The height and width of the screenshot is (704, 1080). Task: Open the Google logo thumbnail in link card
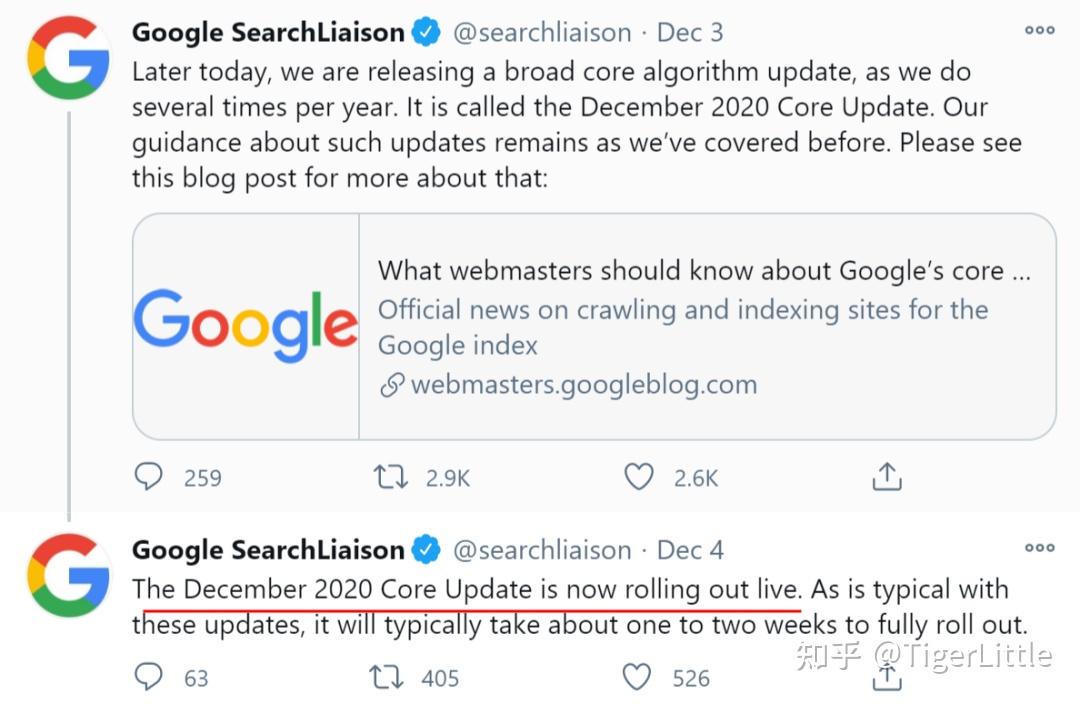coord(246,326)
